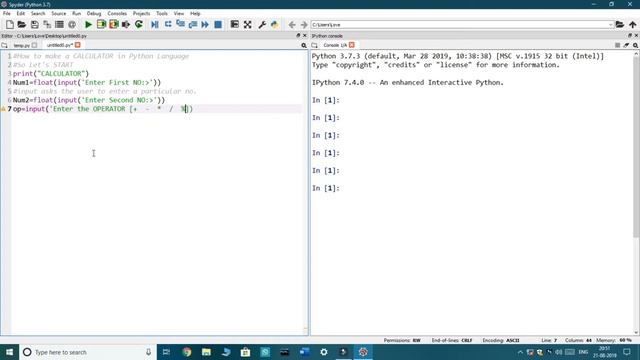
Task: Clear console eraser icon
Action: click(x=626, y=45)
